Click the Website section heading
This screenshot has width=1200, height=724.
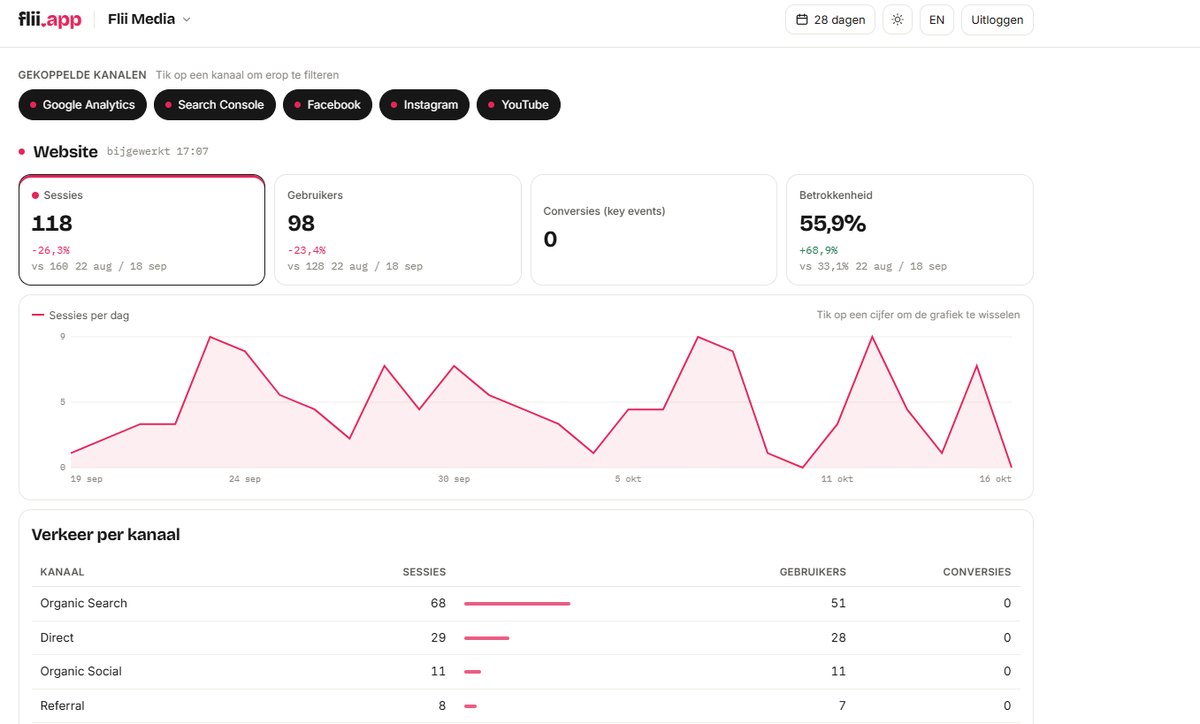[x=65, y=152]
